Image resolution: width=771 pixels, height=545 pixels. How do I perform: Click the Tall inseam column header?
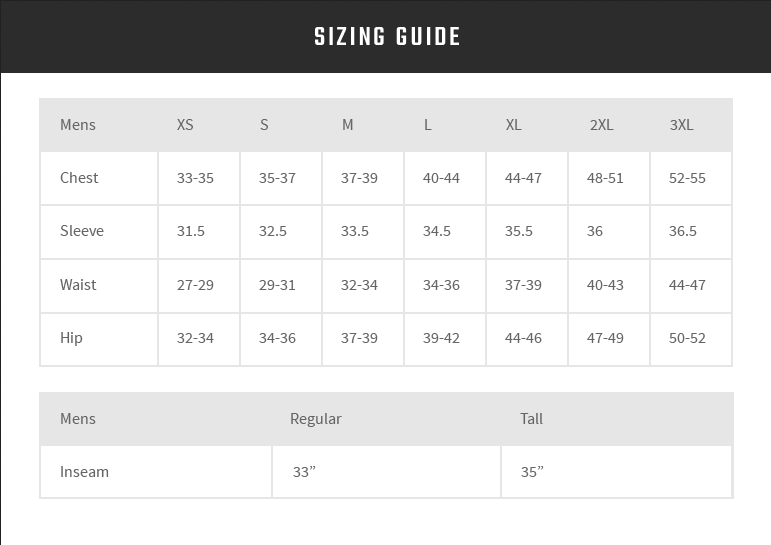pyautogui.click(x=531, y=419)
